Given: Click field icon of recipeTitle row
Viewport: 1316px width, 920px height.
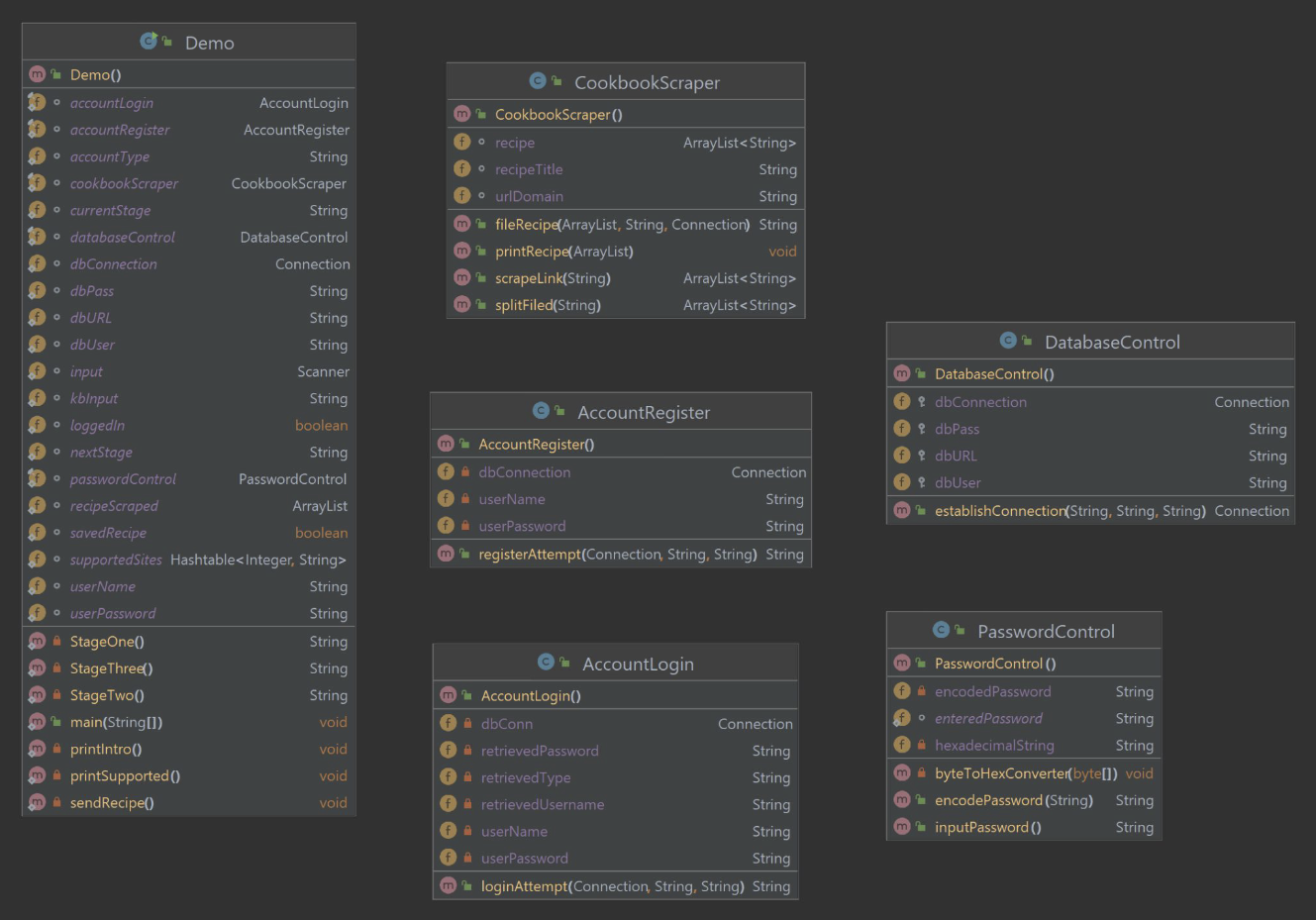Looking at the screenshot, I should [461, 168].
